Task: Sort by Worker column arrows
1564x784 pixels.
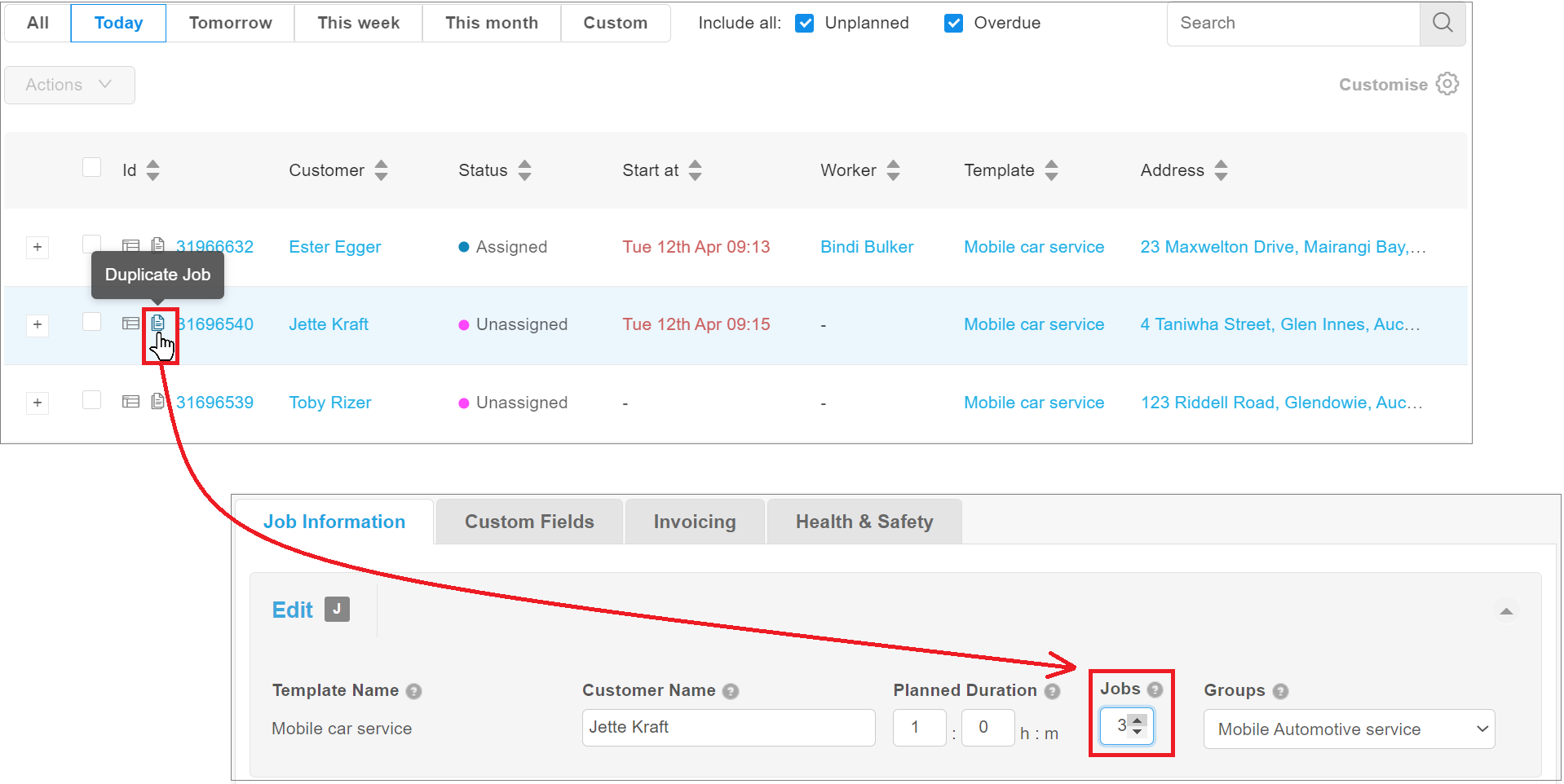Action: click(x=894, y=170)
